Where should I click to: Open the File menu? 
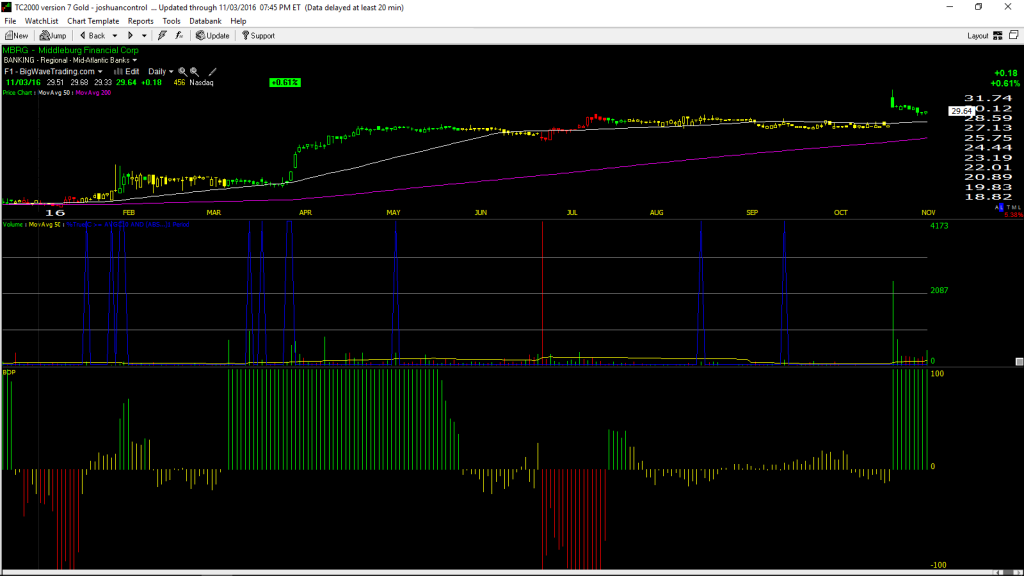click(x=10, y=21)
